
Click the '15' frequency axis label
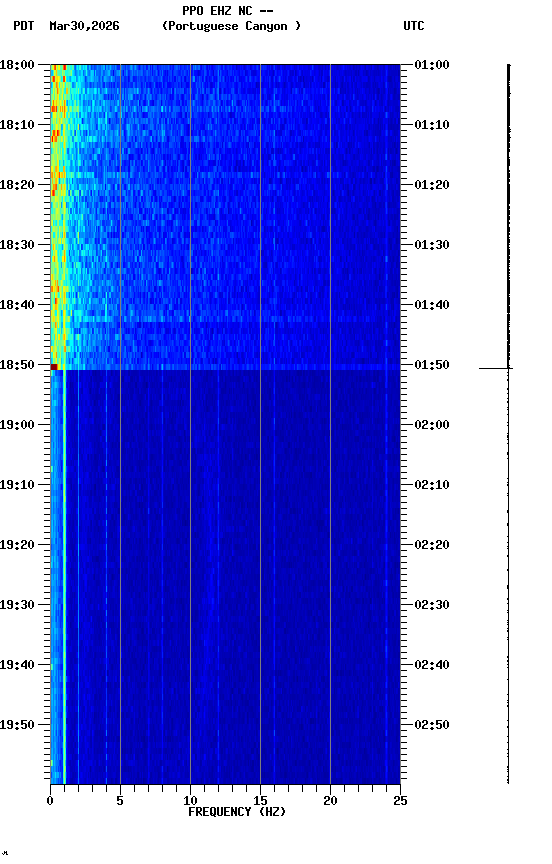(260, 801)
